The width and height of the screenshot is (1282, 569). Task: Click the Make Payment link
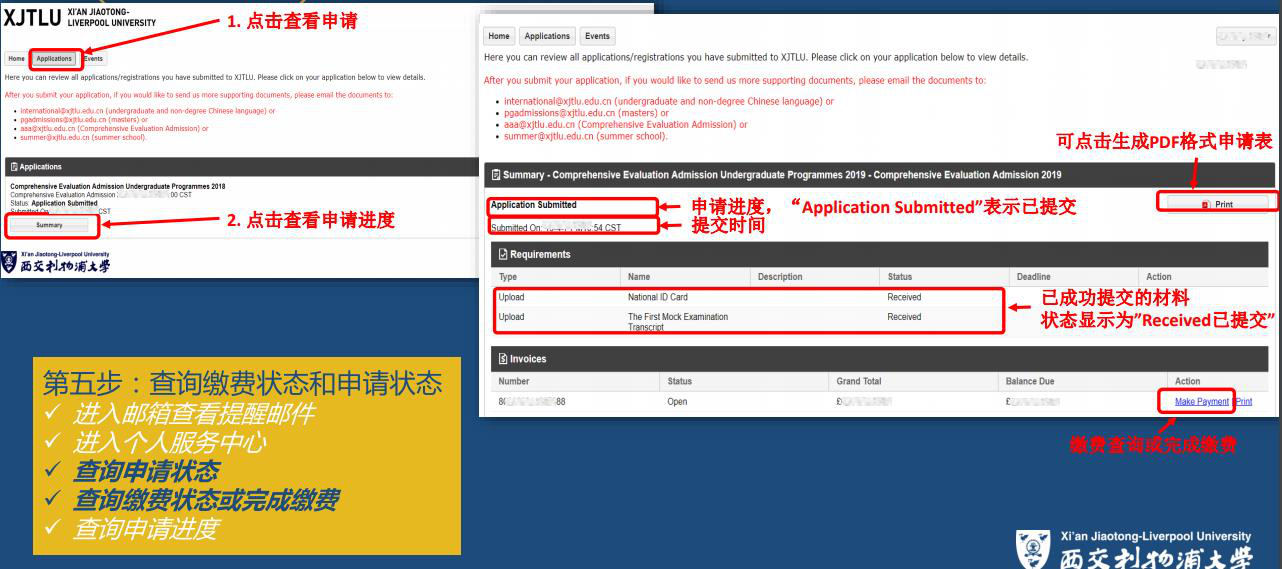coord(1201,402)
